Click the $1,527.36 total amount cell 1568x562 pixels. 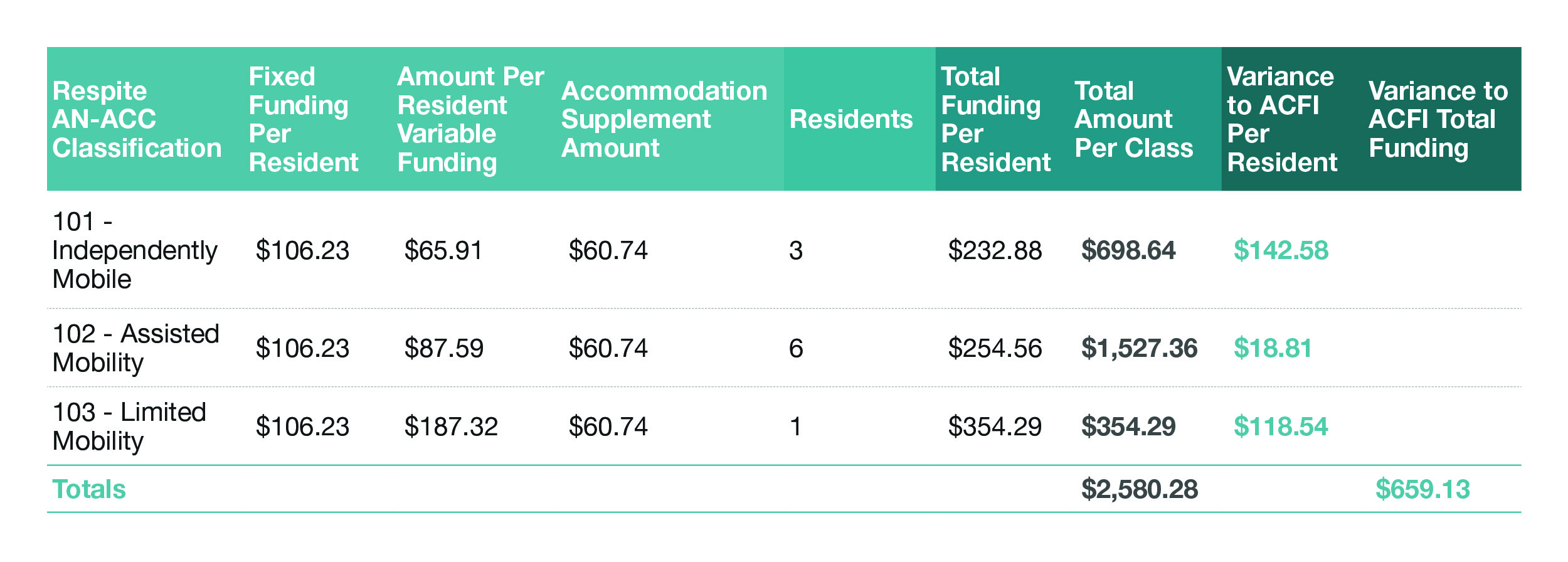pyautogui.click(x=1140, y=348)
